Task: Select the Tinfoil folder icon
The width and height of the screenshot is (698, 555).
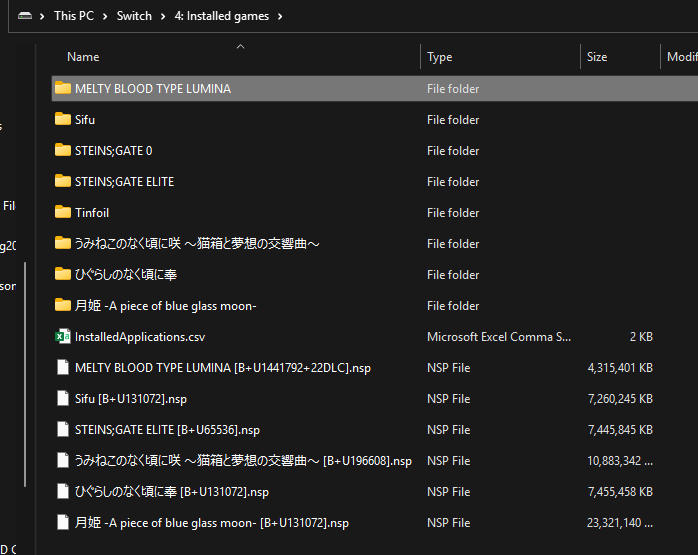Action: coord(63,212)
